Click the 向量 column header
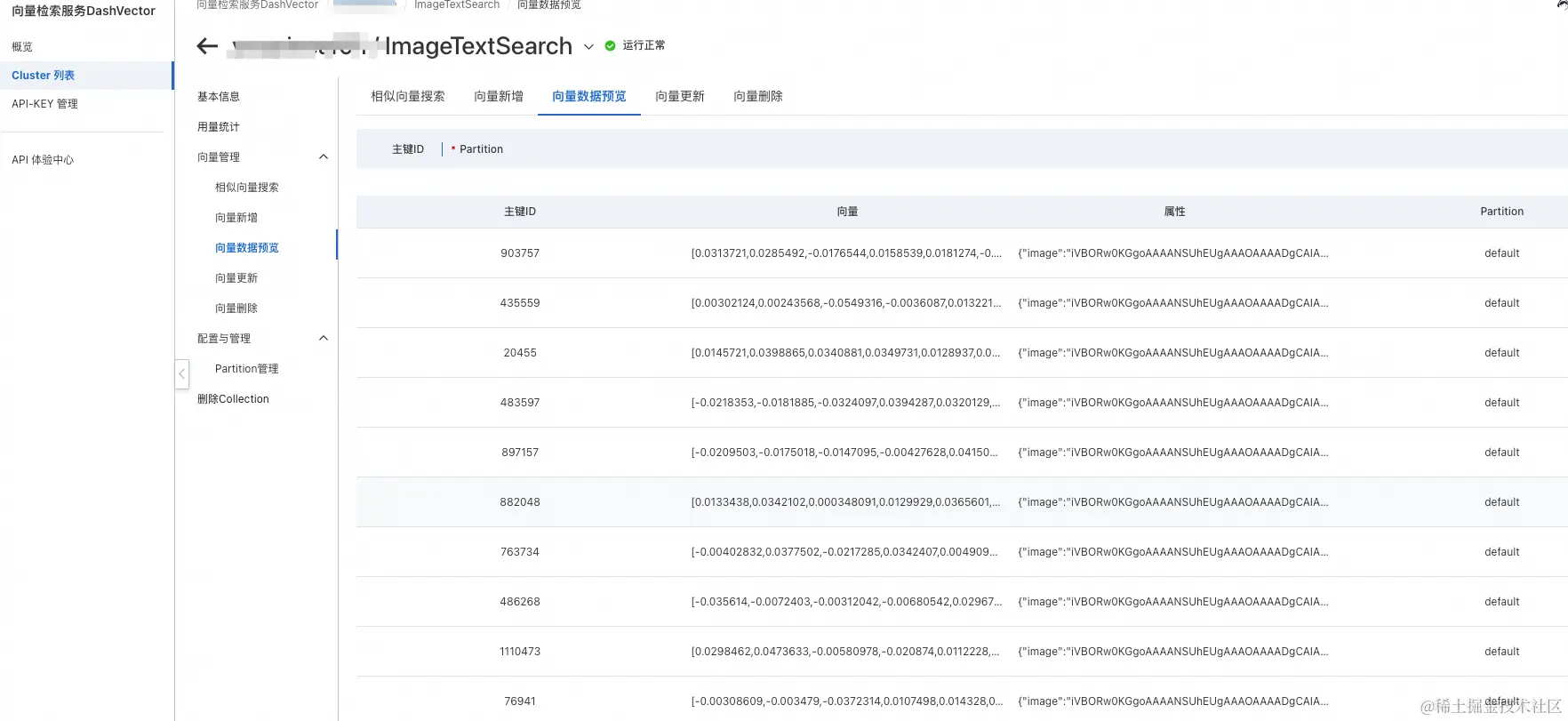The height and width of the screenshot is (721, 1568). 847,212
